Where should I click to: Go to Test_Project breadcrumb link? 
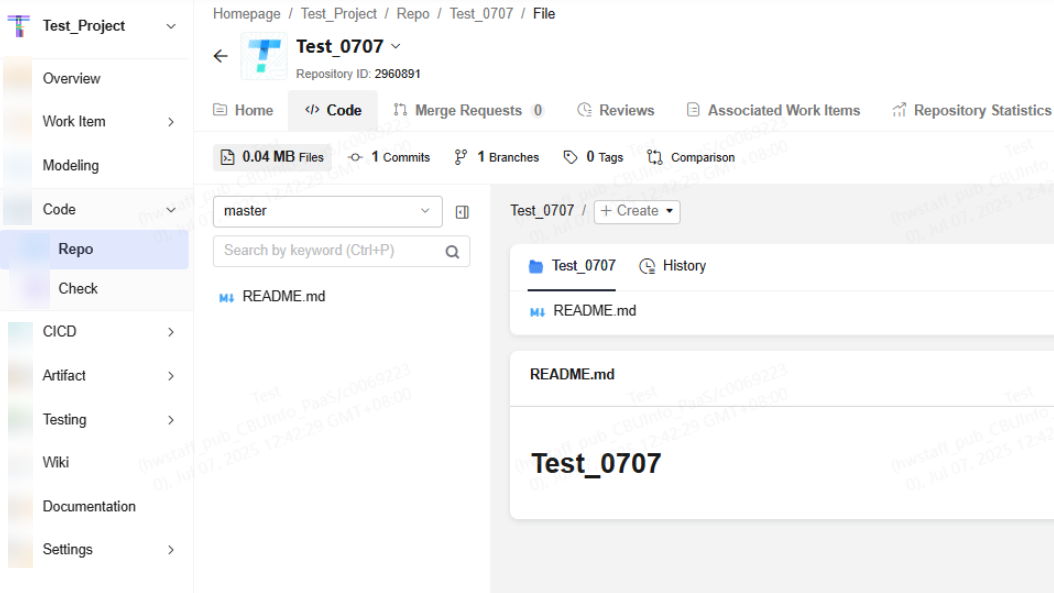339,14
